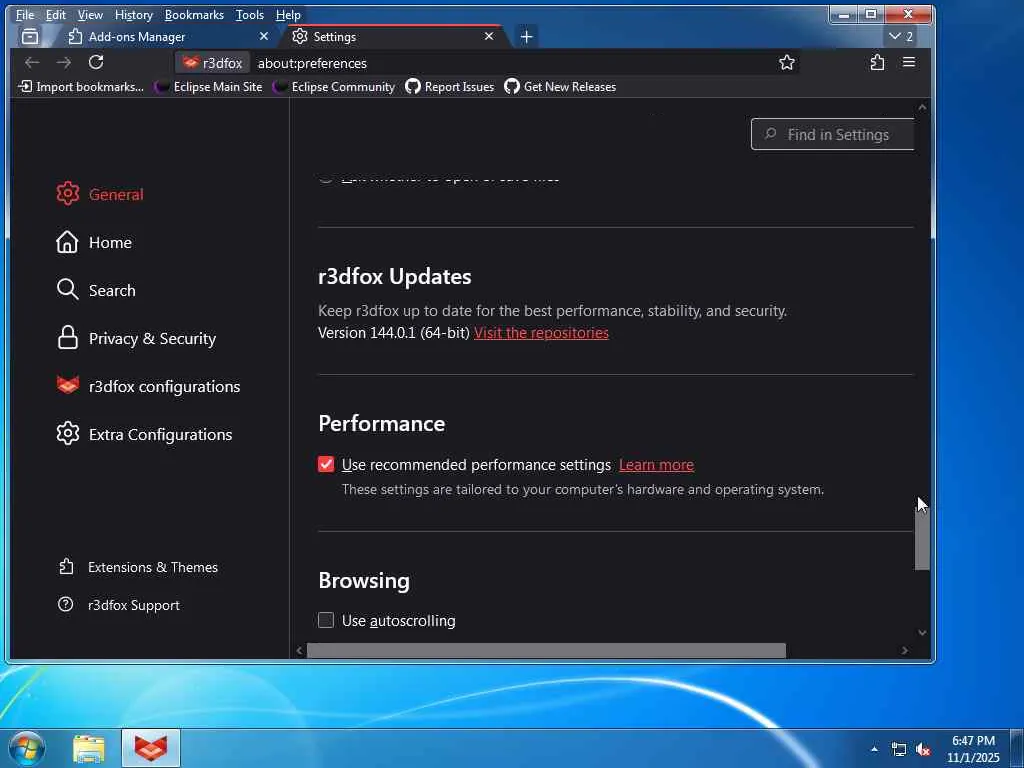Open the Search settings category

(x=96, y=291)
